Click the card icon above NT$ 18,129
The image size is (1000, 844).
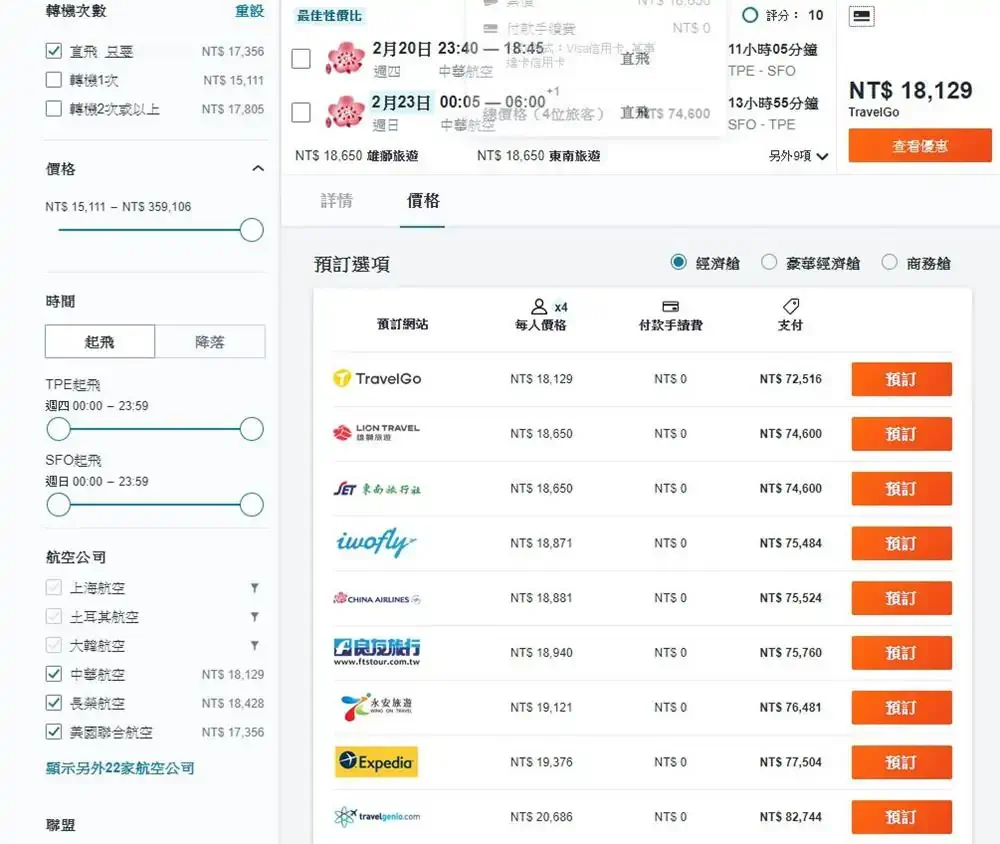(x=862, y=16)
